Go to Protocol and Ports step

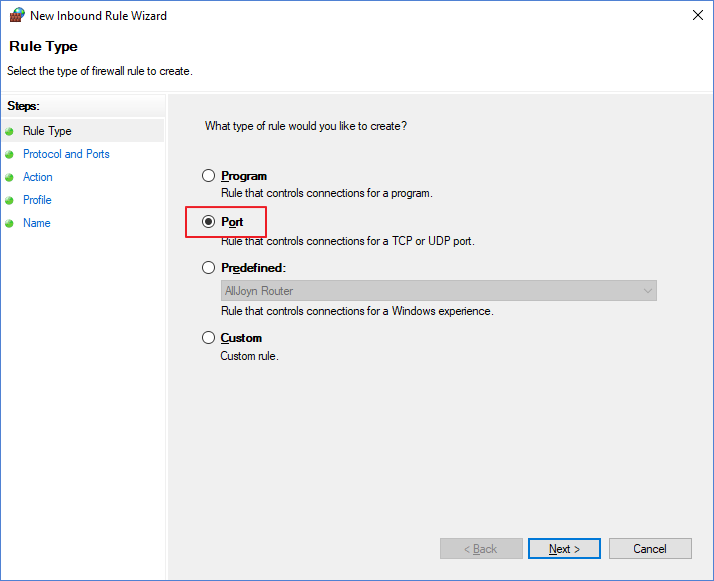click(x=66, y=154)
